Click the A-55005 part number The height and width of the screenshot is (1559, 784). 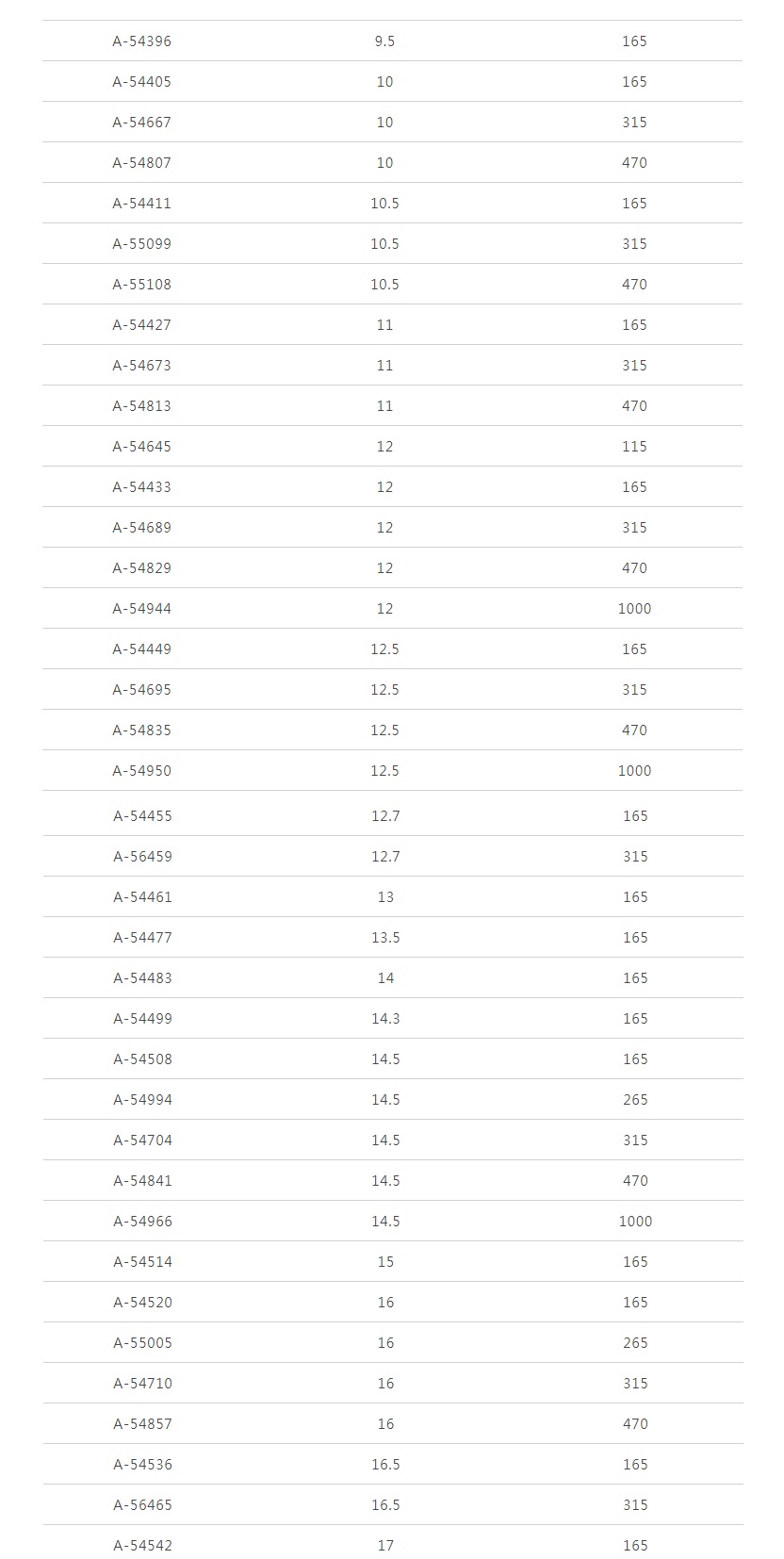pos(143,1343)
